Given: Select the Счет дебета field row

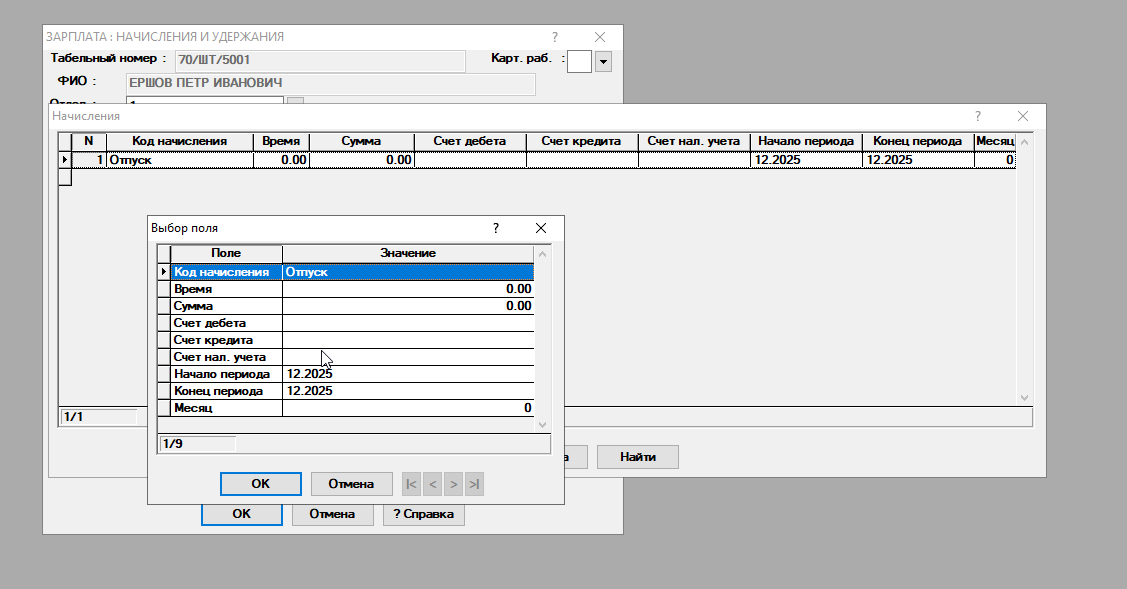Looking at the screenshot, I should click(226, 323).
